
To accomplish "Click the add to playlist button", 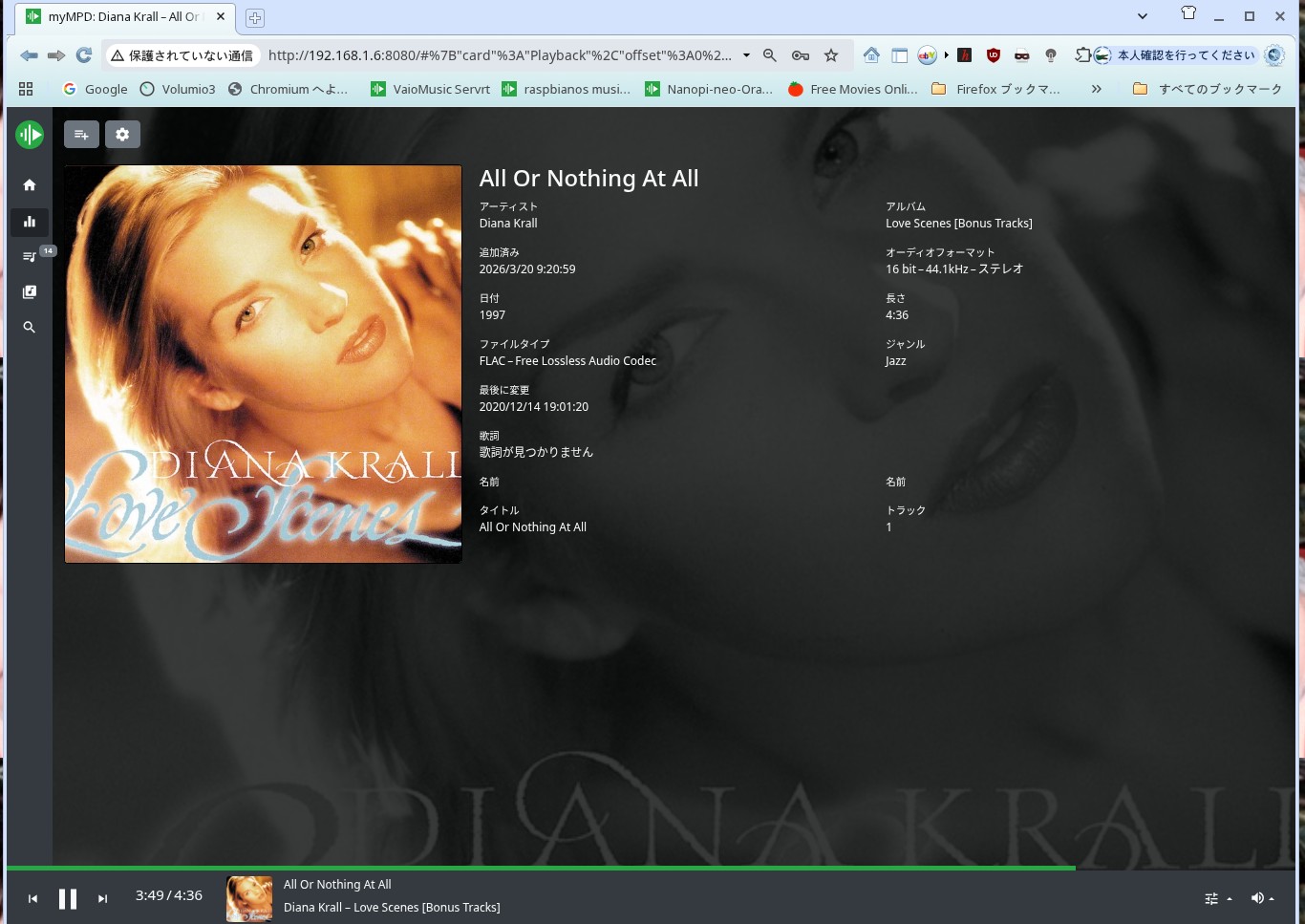I will 81,135.
